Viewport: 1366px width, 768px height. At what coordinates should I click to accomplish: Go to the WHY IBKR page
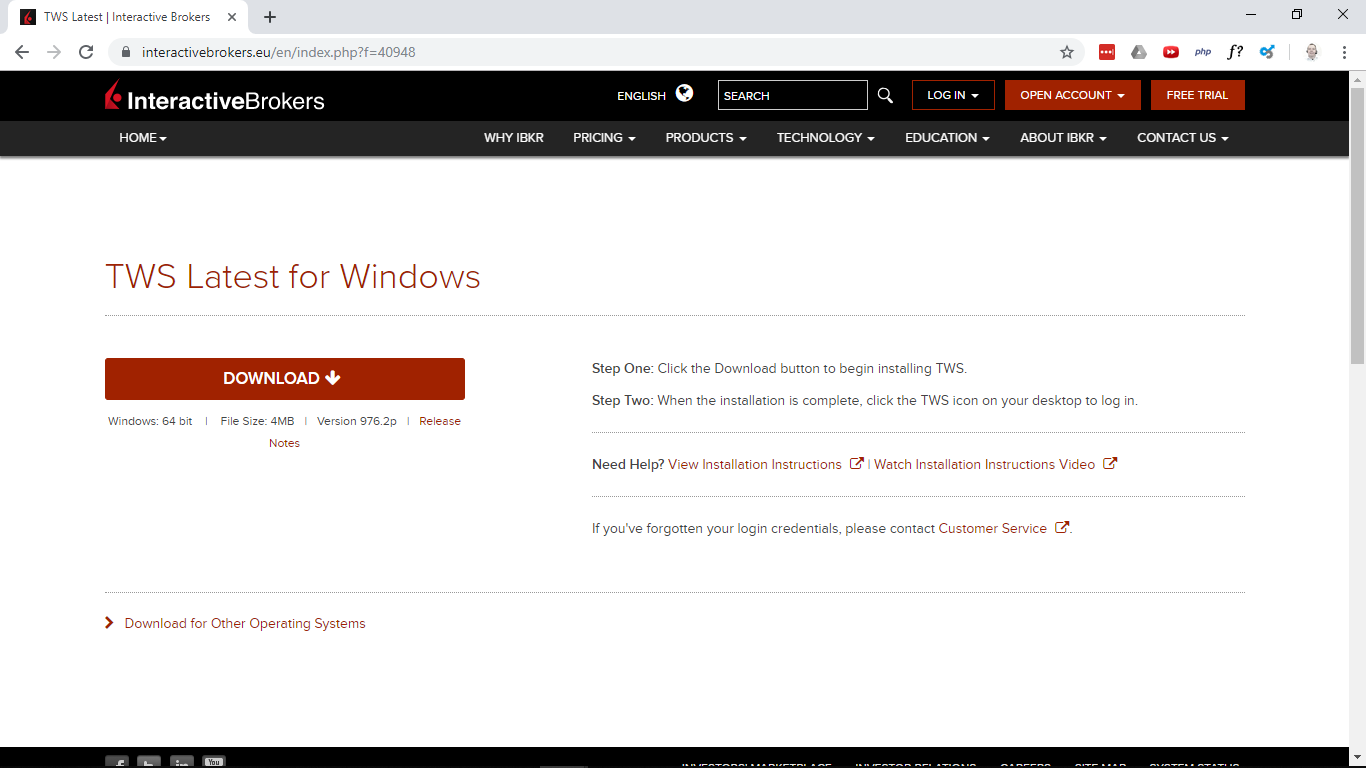pos(514,138)
